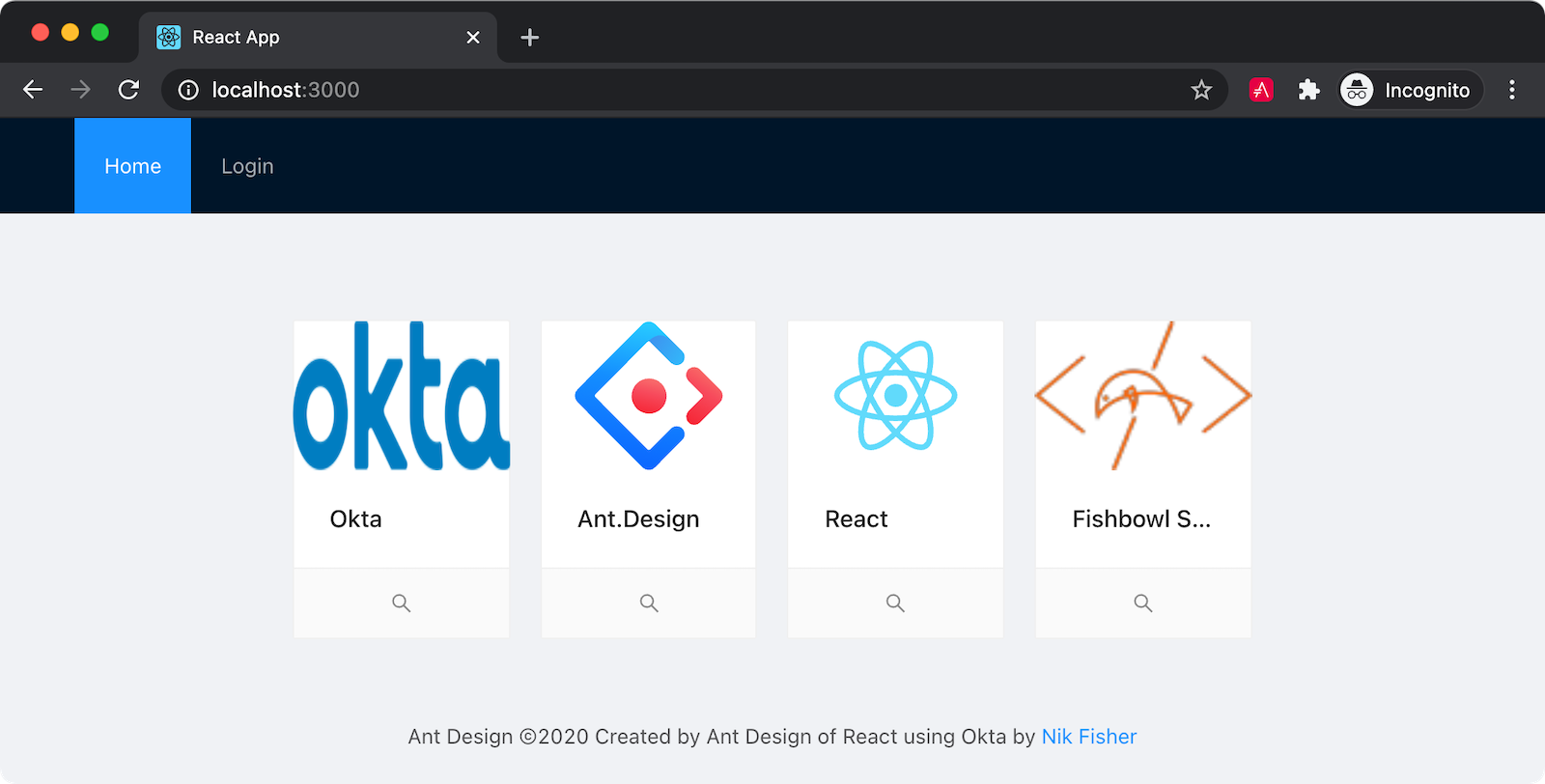
Task: Open the Login menu item
Action: [247, 166]
